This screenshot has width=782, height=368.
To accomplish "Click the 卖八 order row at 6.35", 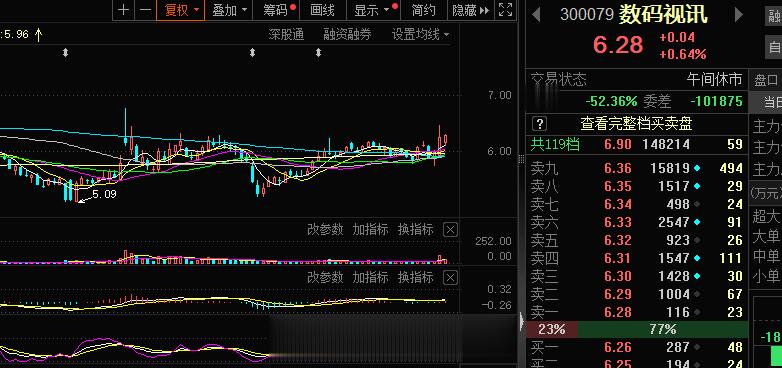I will coord(637,186).
